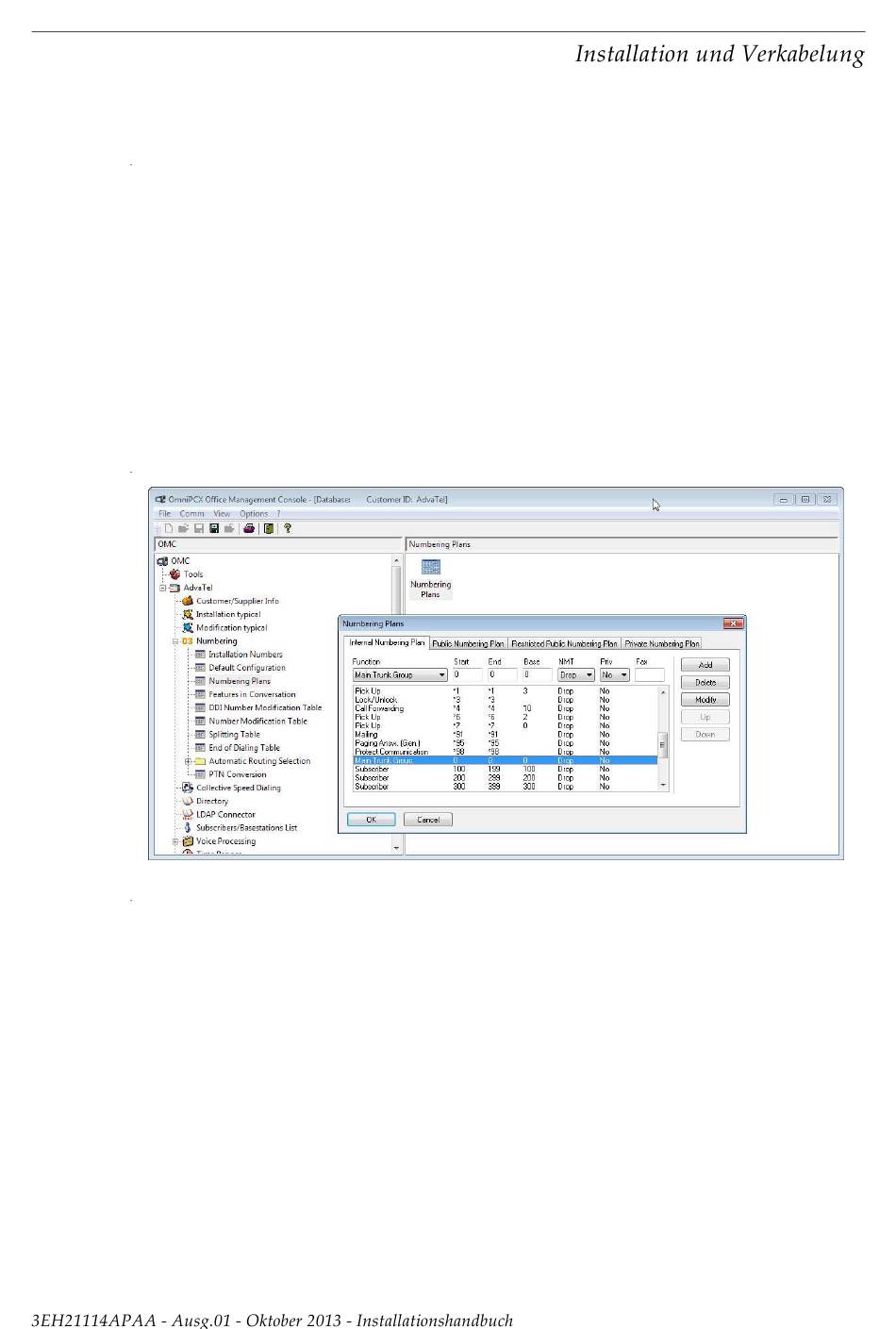Collapse the AdvaTel tree node

pyautogui.click(x=162, y=588)
